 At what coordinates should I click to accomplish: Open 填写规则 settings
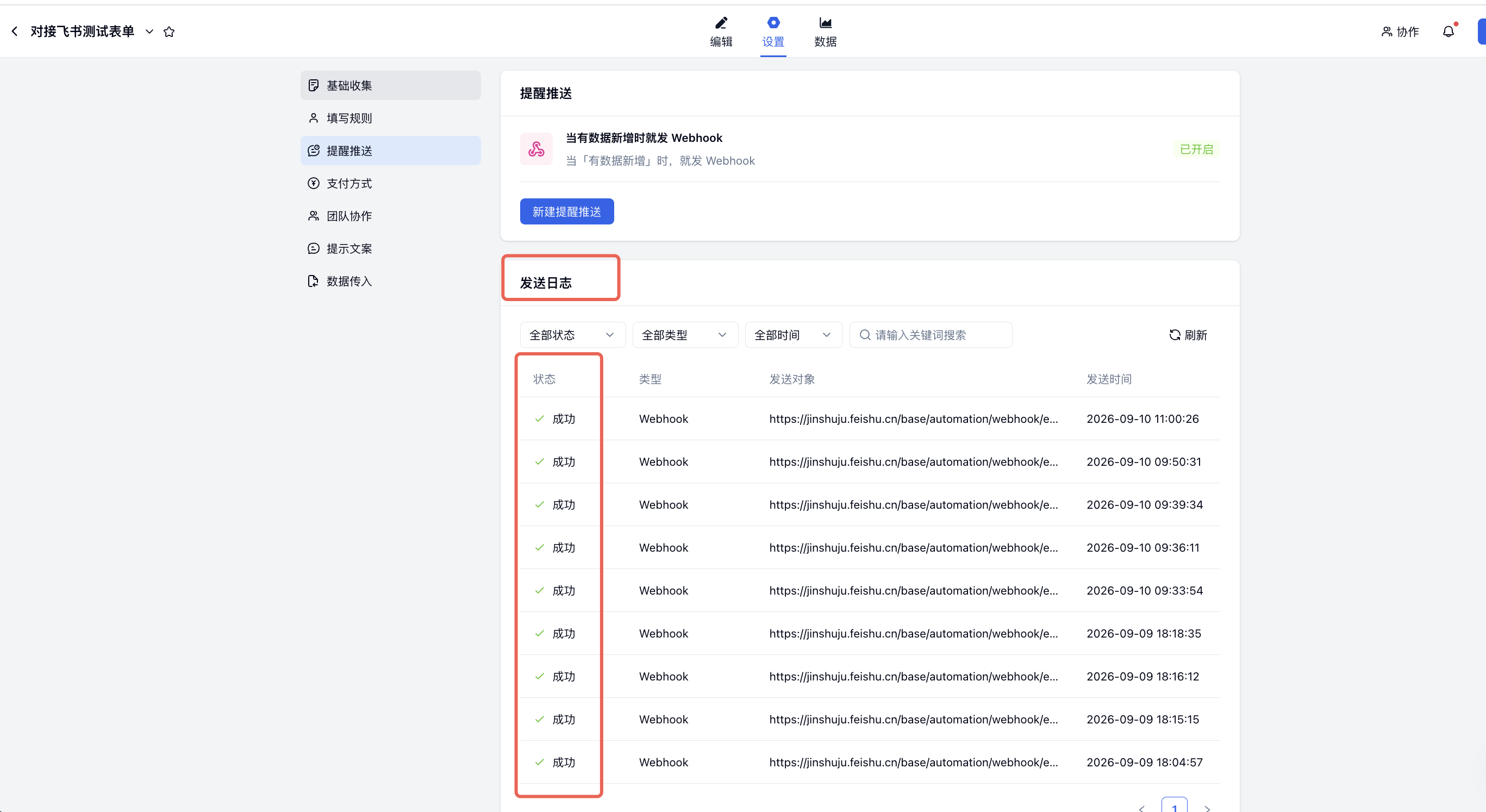pos(391,118)
